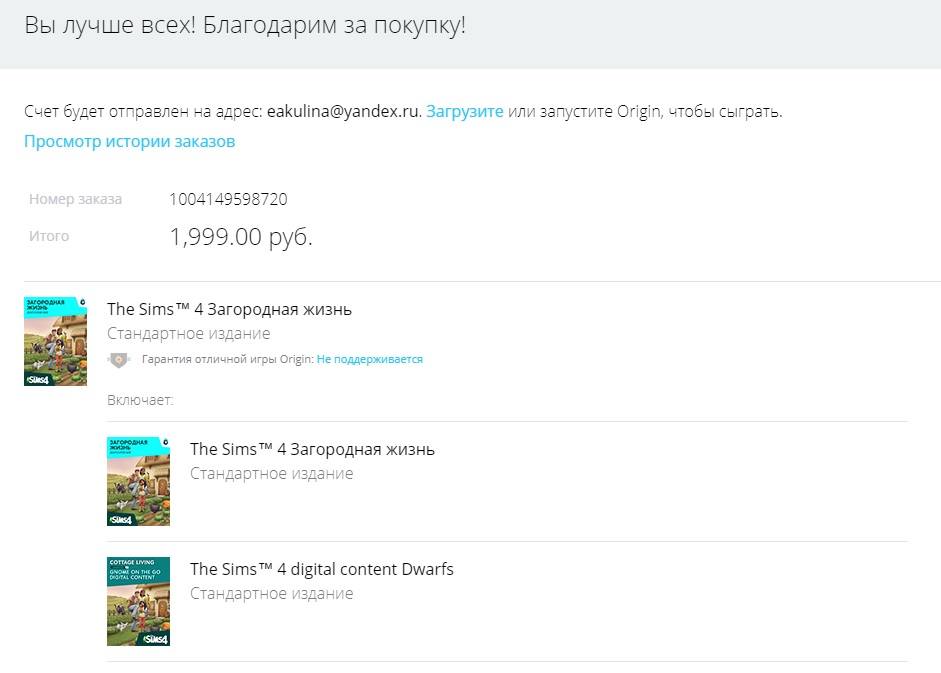Click the "digital content Dwarfs" cover thumbnail
The image size is (941, 673).
138,602
